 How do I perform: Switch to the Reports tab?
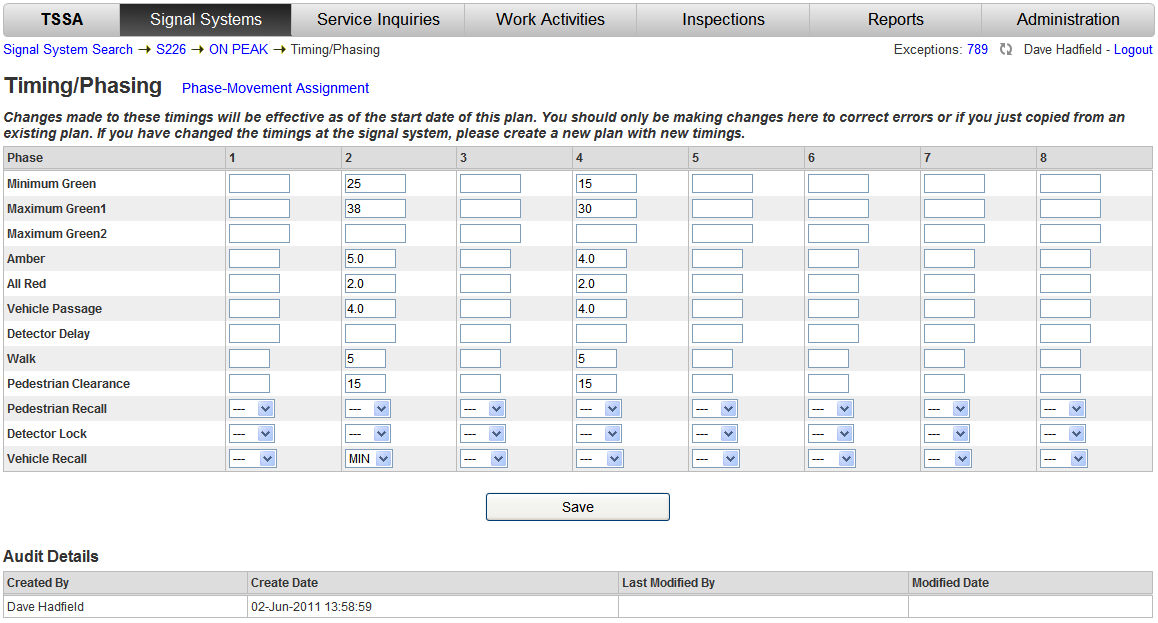tap(895, 19)
